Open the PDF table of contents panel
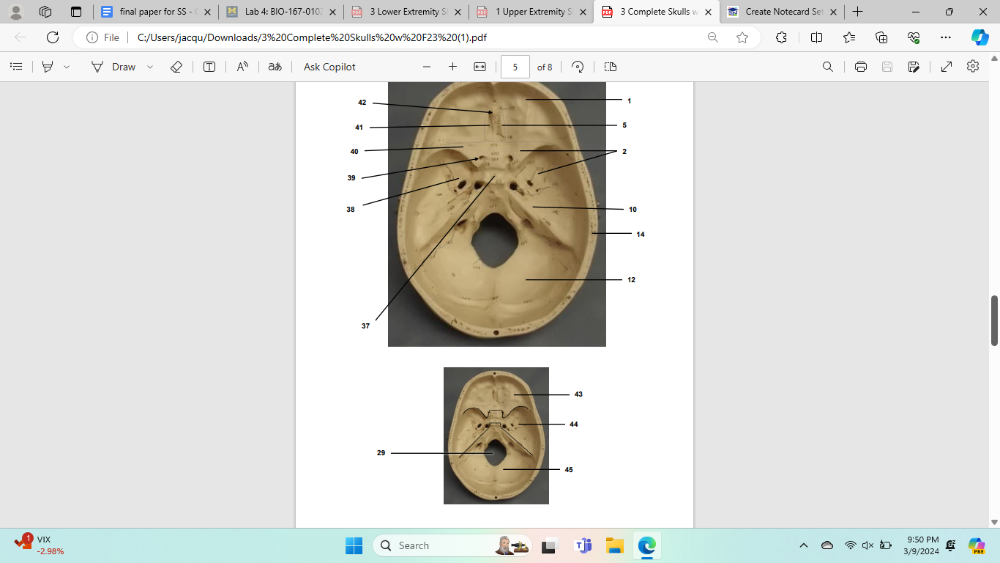The image size is (1000, 563). tap(16, 67)
